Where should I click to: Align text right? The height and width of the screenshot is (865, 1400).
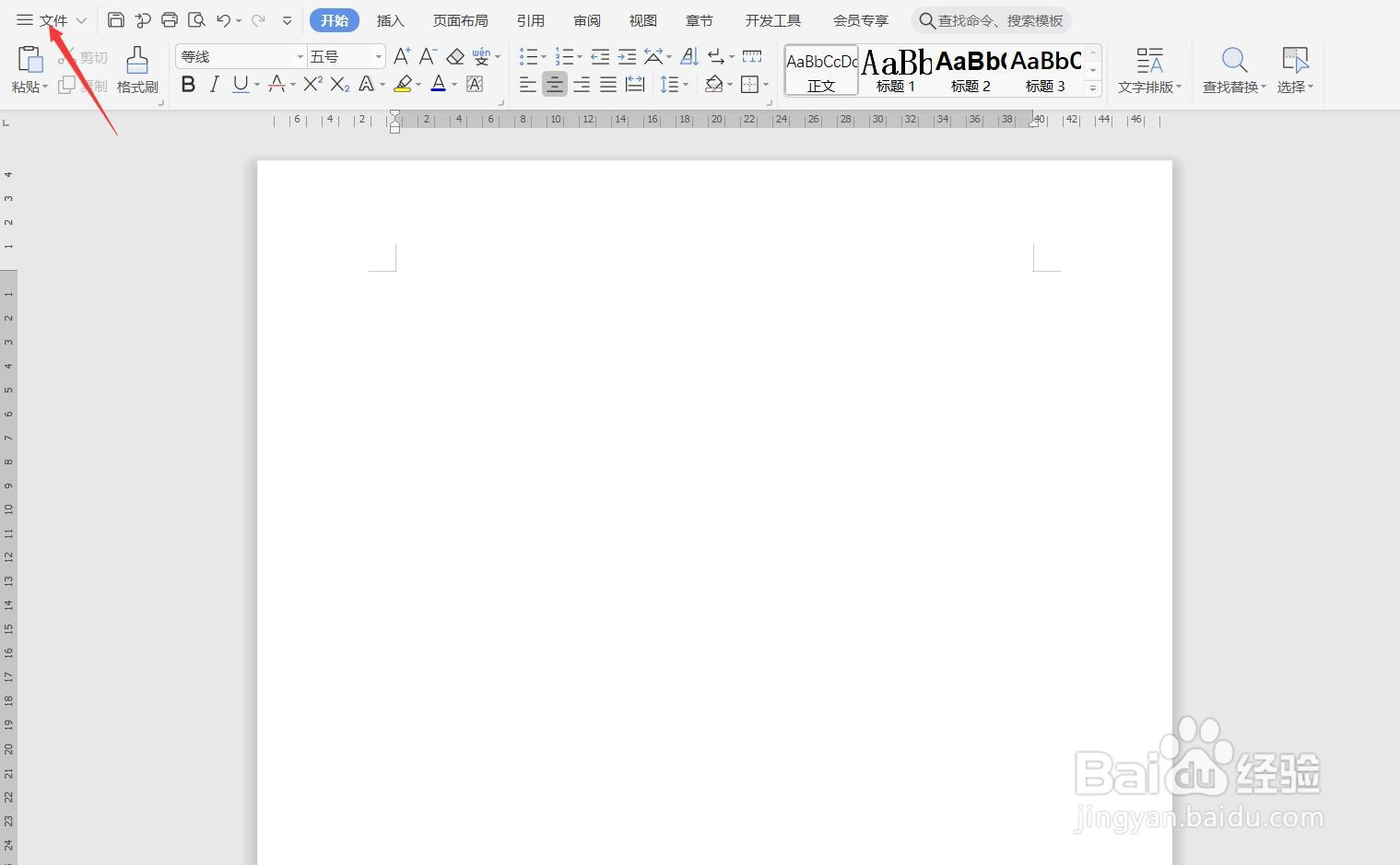tap(582, 85)
